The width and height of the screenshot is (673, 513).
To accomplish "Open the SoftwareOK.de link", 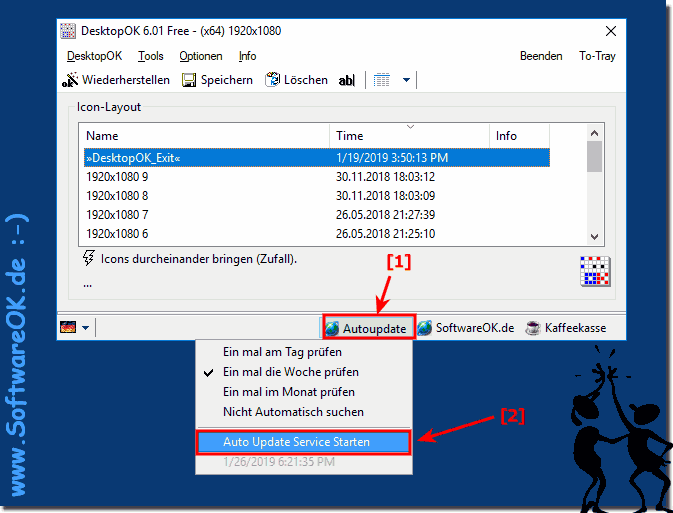I will 466,328.
